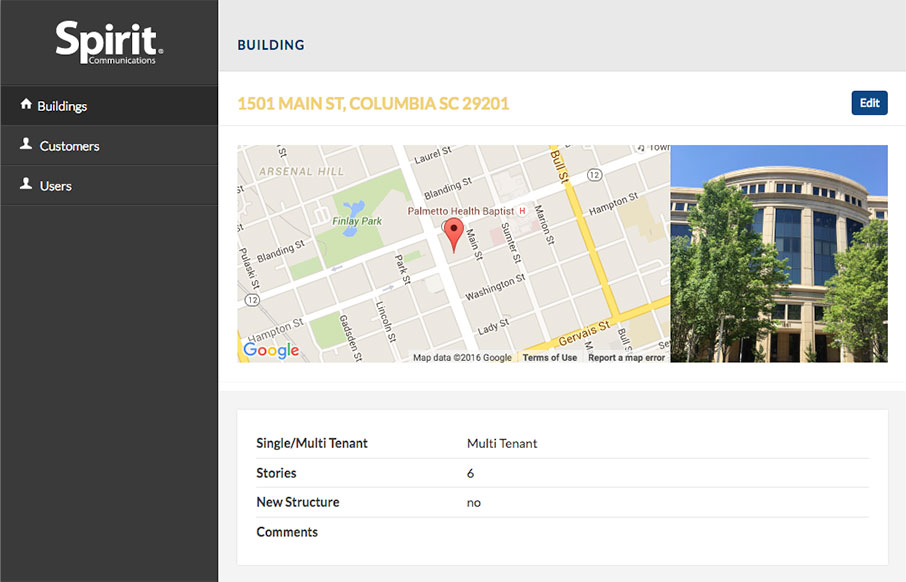Click the Palmetto Health Baptist hospital icon
Image resolution: width=906 pixels, height=582 pixels.
pos(522,211)
